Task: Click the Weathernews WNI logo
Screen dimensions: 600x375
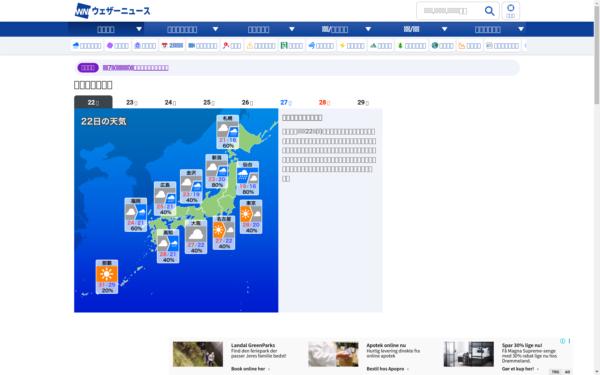Action: pyautogui.click(x=112, y=11)
